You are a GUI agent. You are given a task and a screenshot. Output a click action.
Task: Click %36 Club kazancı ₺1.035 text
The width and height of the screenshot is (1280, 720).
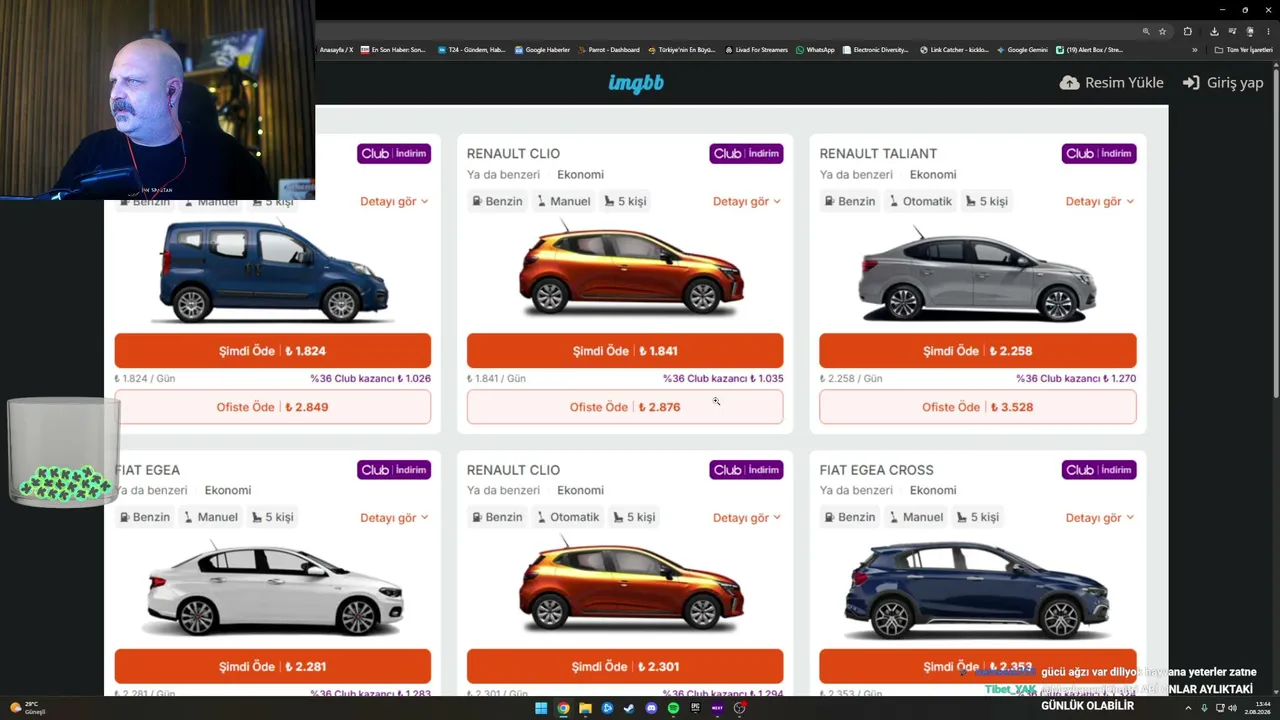pos(723,379)
